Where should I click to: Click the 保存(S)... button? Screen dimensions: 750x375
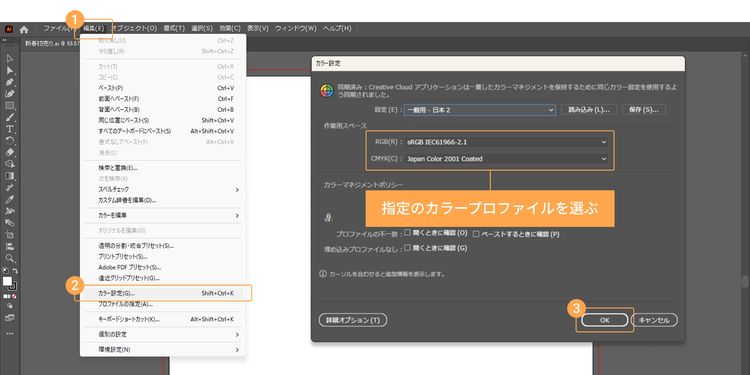(644, 110)
